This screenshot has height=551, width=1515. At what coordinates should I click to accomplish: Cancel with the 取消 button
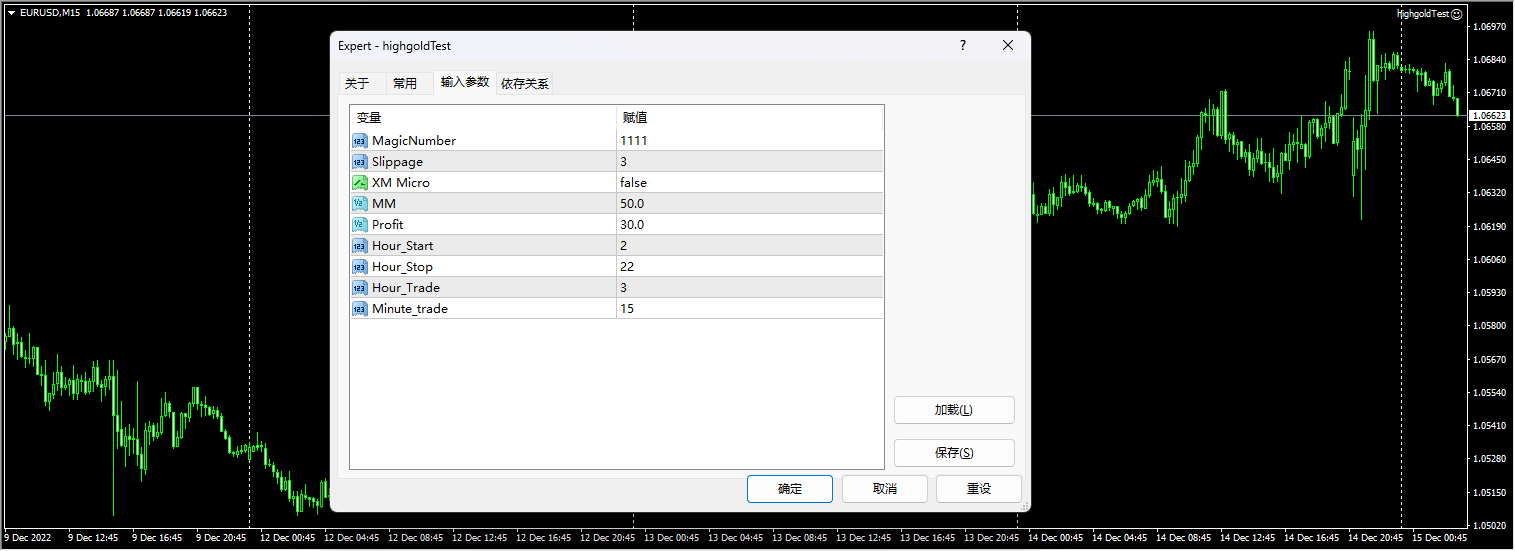[x=885, y=489]
